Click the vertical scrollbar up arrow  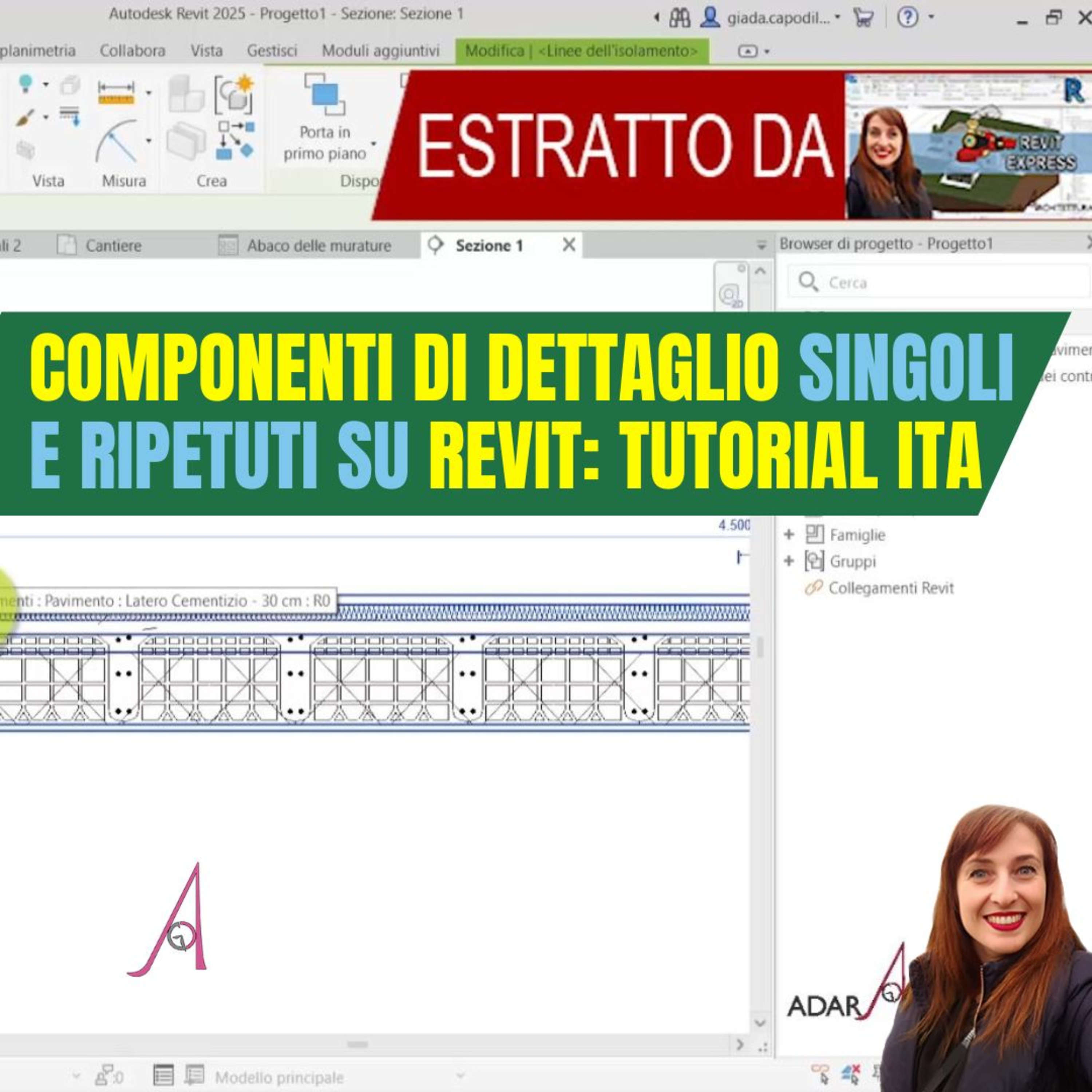(x=760, y=271)
